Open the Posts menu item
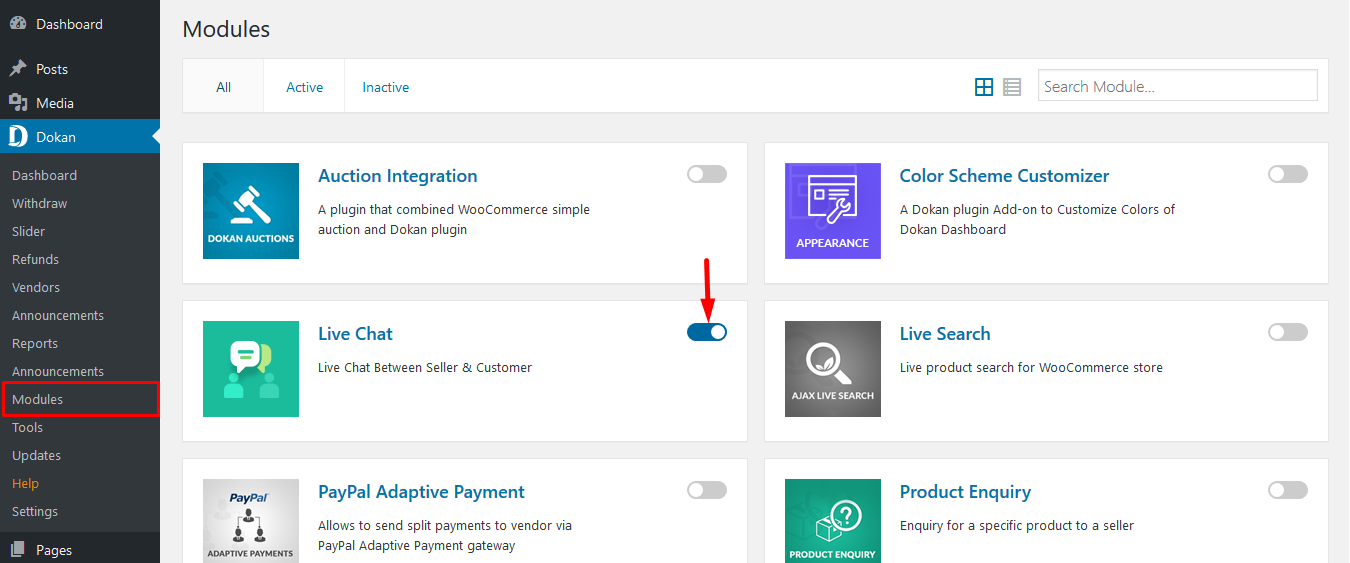Image resolution: width=1350 pixels, height=563 pixels. click(80, 69)
